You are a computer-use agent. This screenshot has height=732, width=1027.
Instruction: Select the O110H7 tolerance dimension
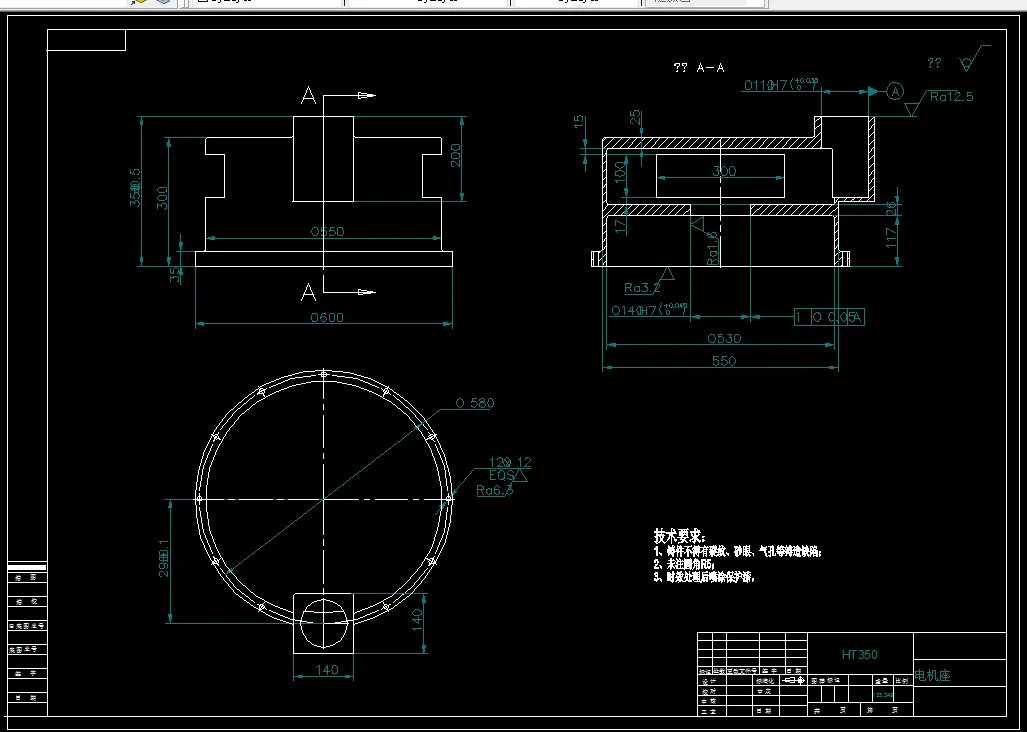(x=781, y=84)
